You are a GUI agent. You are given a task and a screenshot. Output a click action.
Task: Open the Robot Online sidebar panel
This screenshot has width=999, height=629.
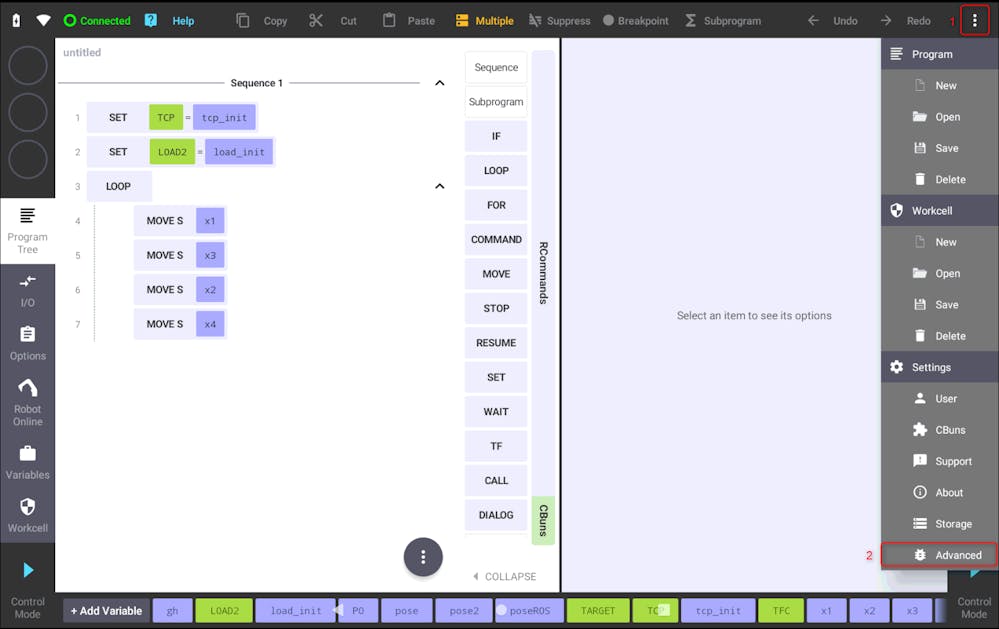click(27, 402)
